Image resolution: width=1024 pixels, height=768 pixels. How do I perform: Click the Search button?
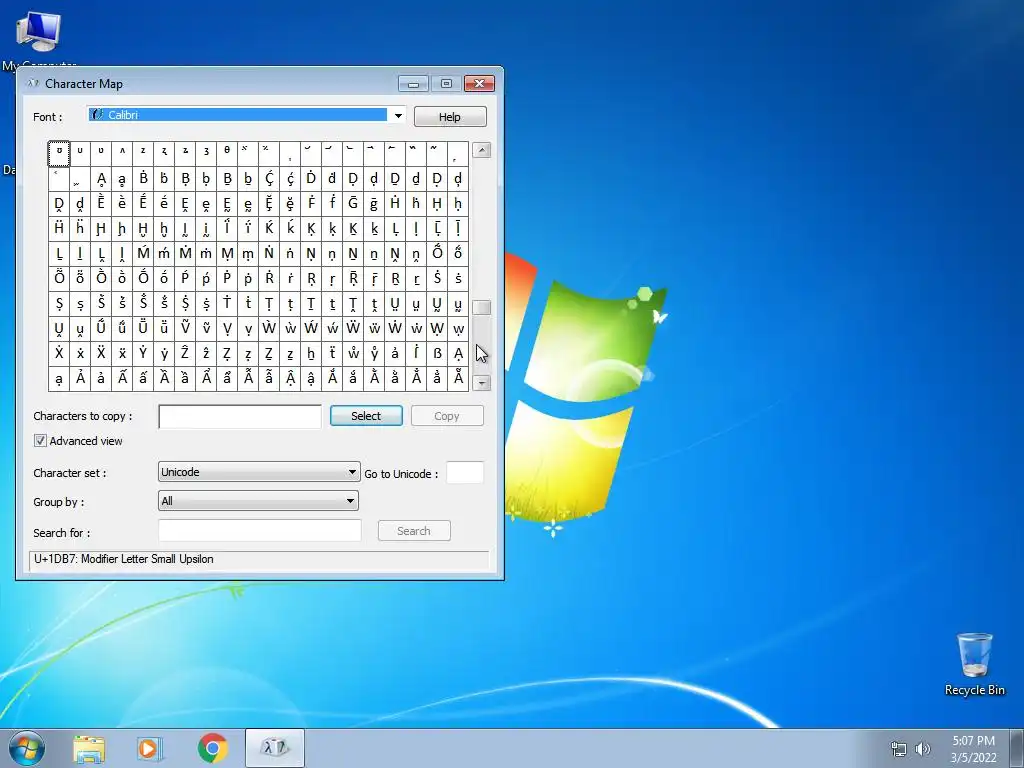414,531
